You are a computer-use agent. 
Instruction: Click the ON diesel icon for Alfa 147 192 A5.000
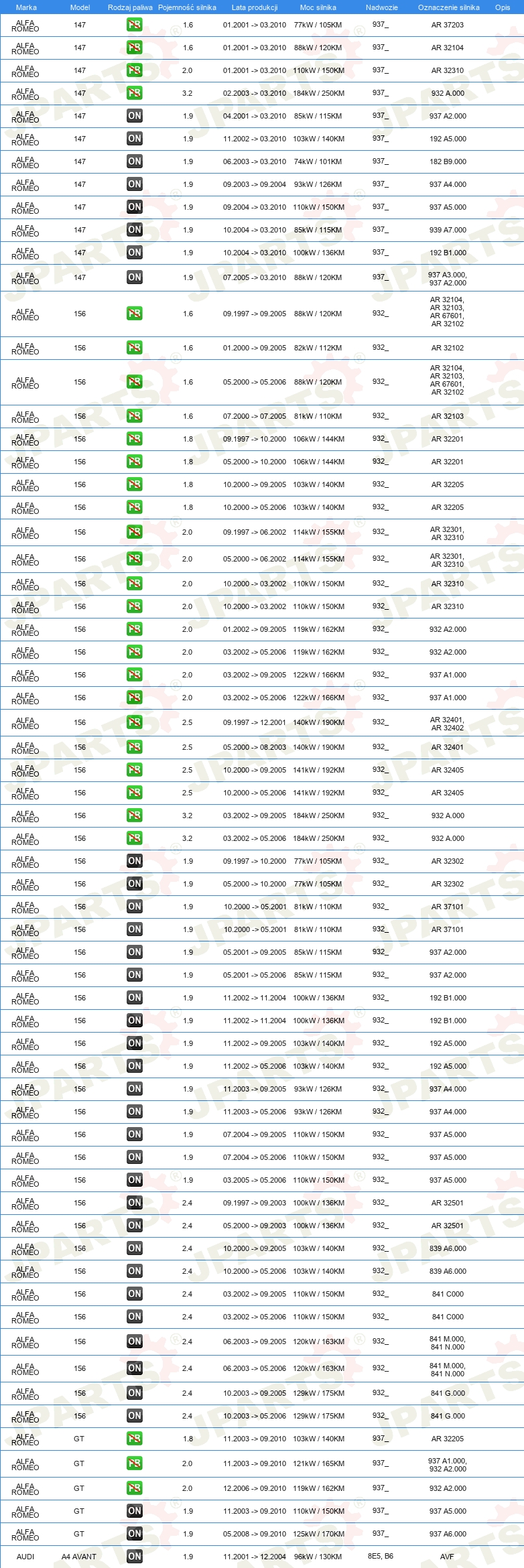[x=135, y=139]
